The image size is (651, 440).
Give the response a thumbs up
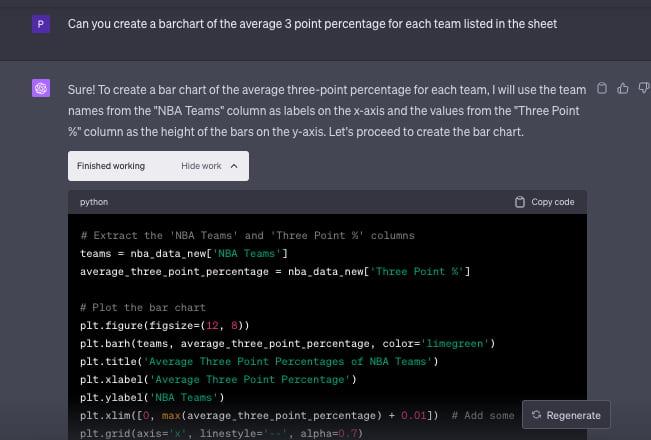coord(622,88)
